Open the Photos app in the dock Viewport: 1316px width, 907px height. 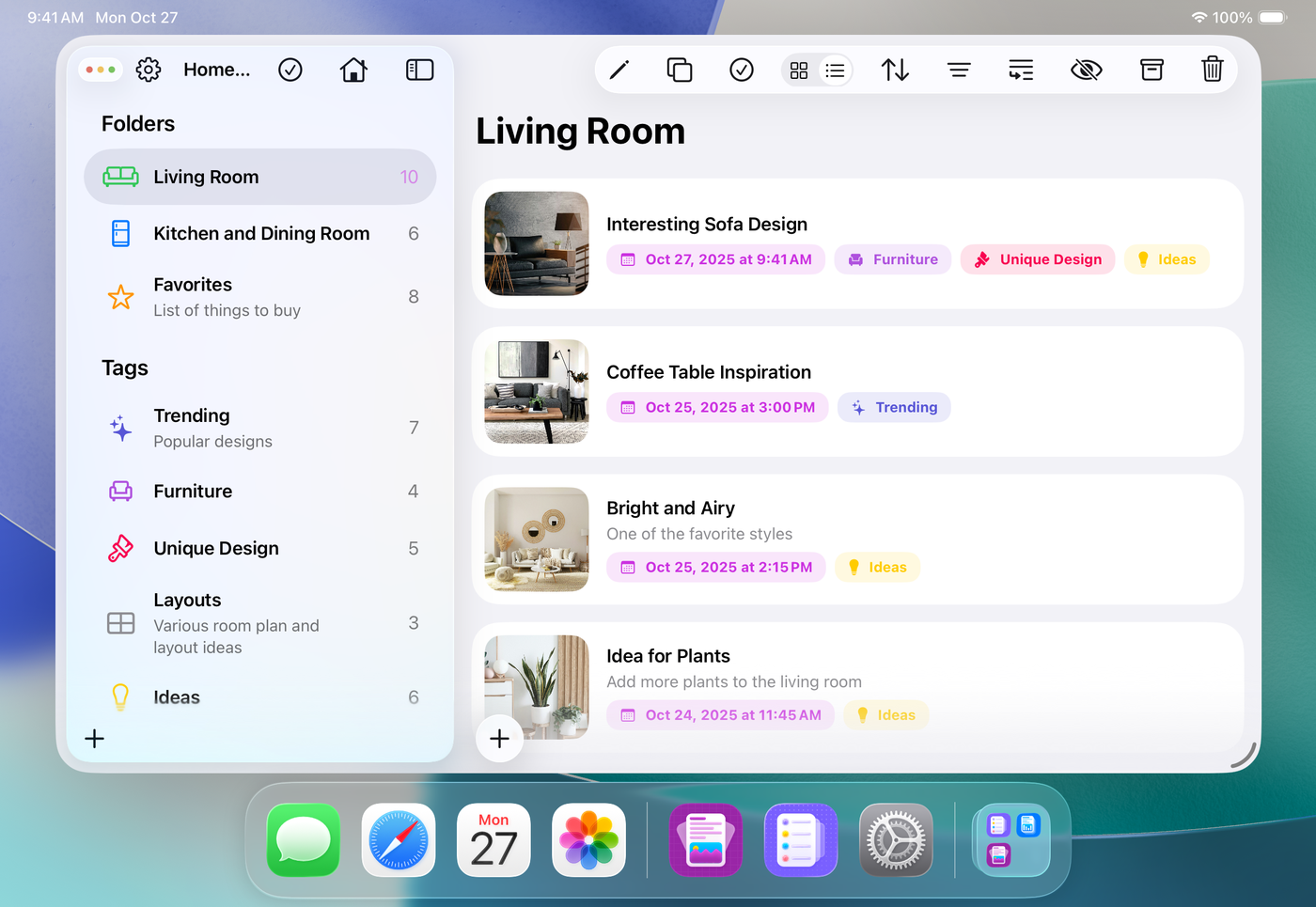pos(588,839)
